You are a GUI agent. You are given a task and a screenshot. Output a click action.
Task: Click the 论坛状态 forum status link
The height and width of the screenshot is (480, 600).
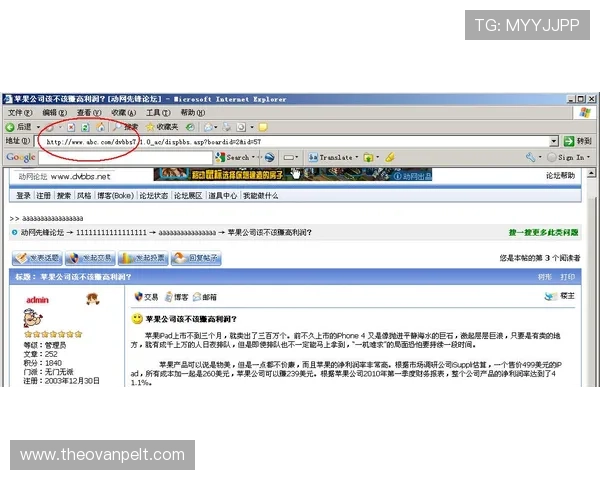pos(153,196)
